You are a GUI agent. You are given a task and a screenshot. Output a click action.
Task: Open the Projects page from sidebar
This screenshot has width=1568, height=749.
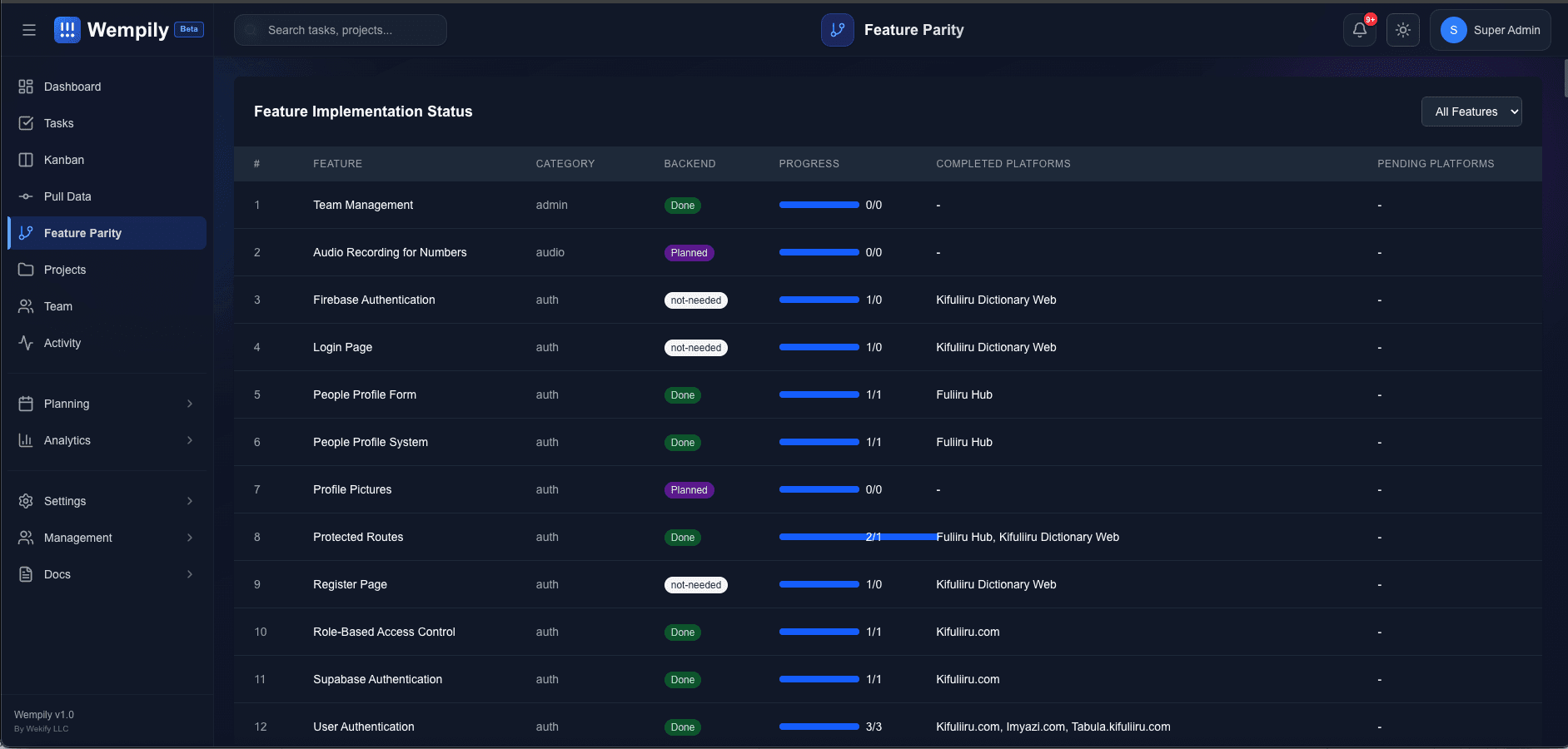(x=65, y=270)
